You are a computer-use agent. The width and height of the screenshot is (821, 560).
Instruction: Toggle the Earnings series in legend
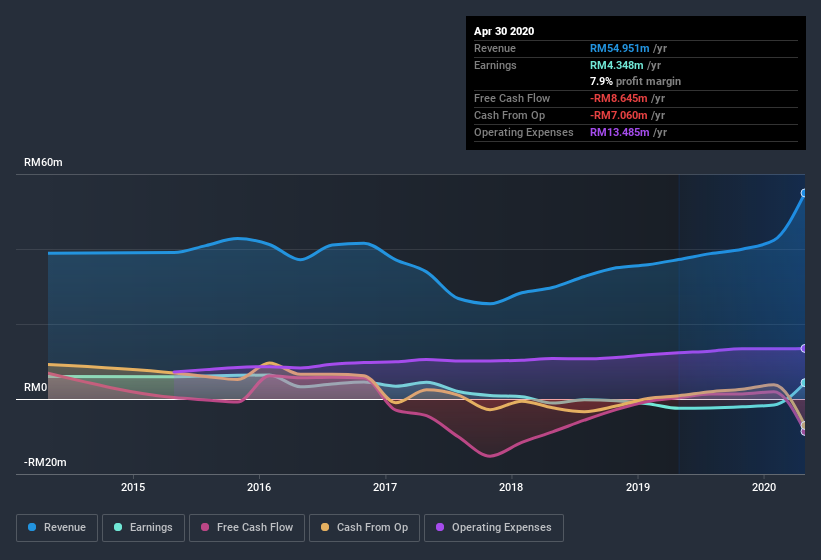(143, 527)
